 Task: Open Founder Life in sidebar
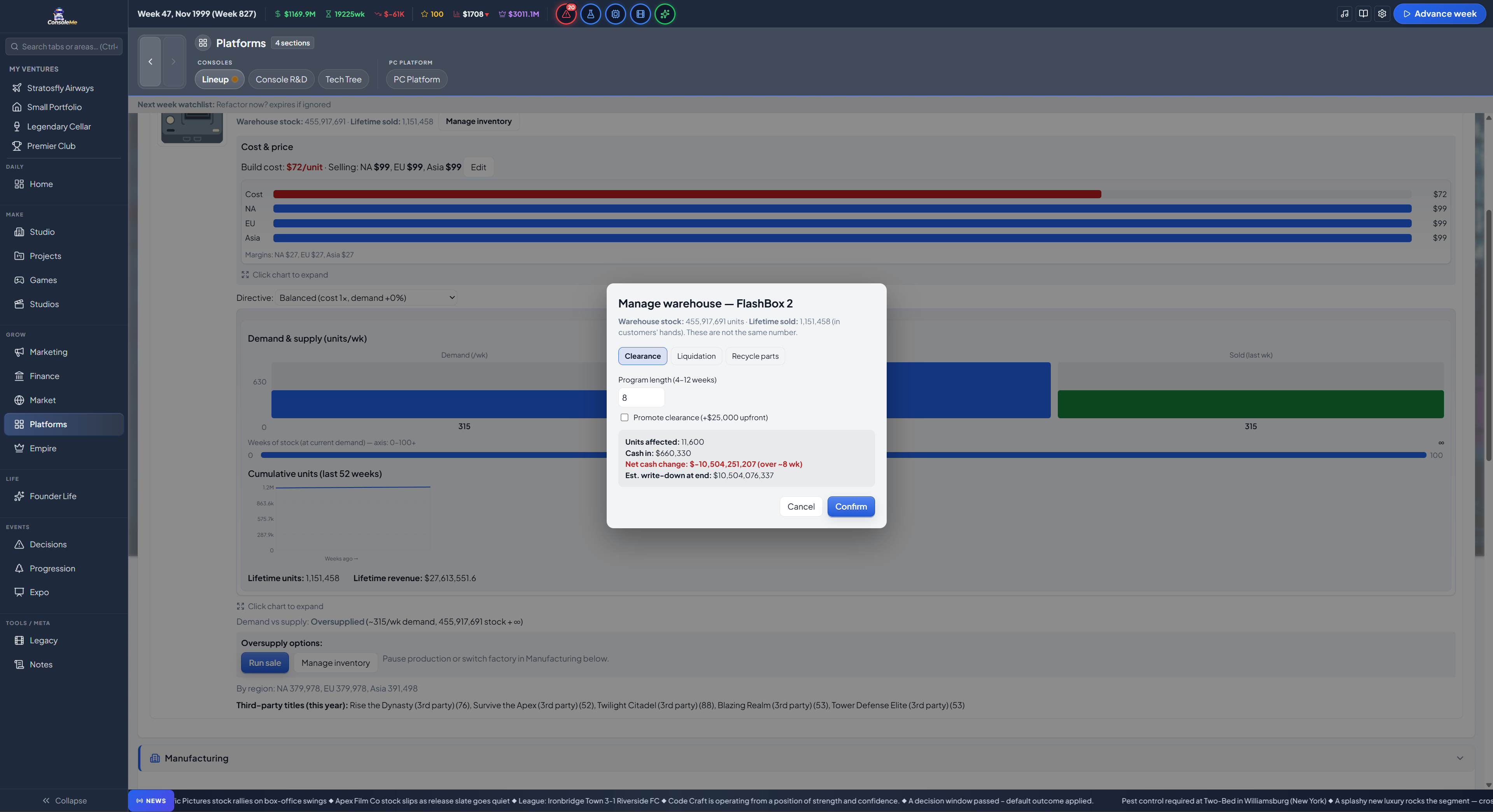(64, 496)
